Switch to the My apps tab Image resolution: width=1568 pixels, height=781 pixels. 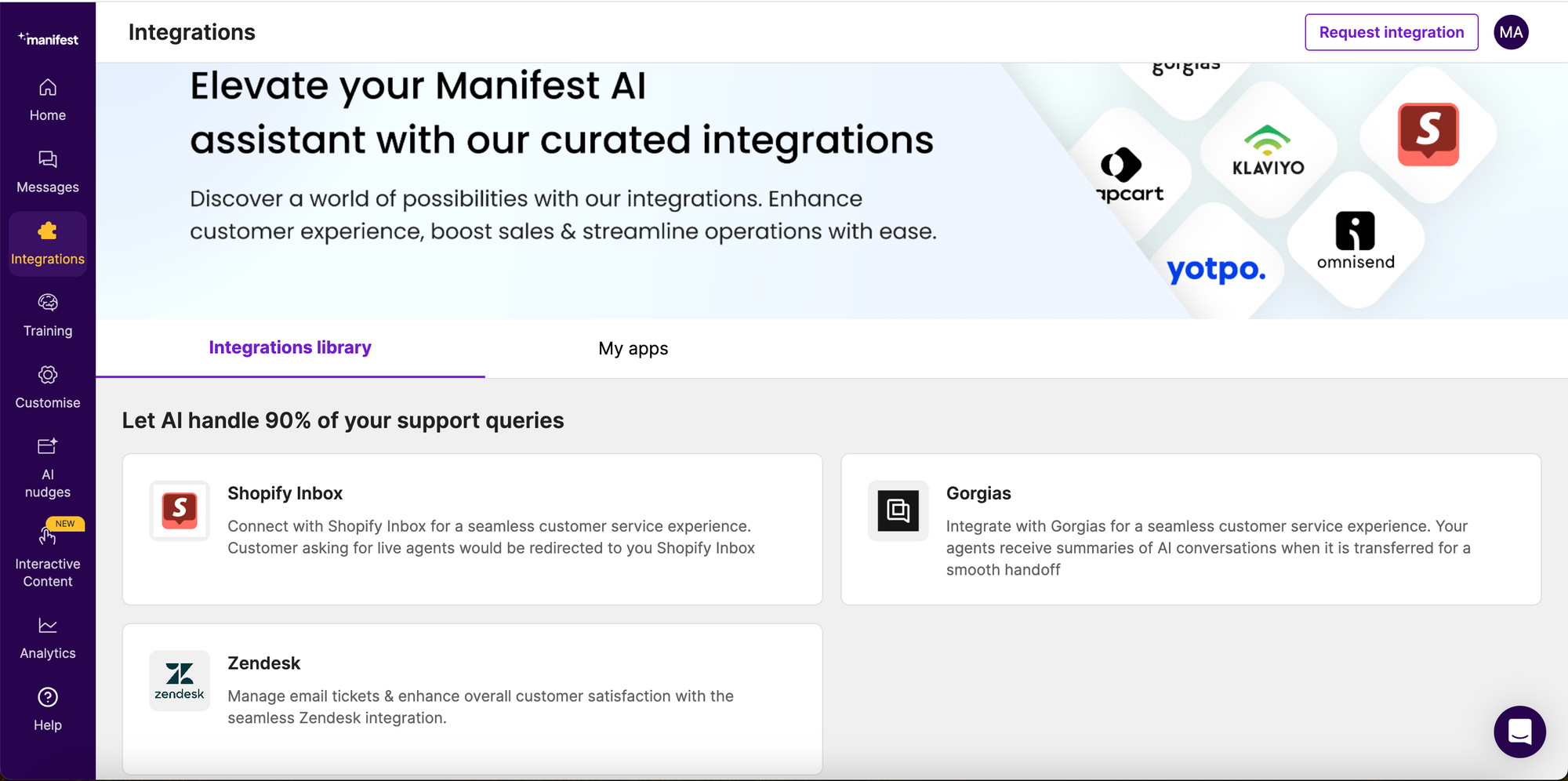coord(633,348)
